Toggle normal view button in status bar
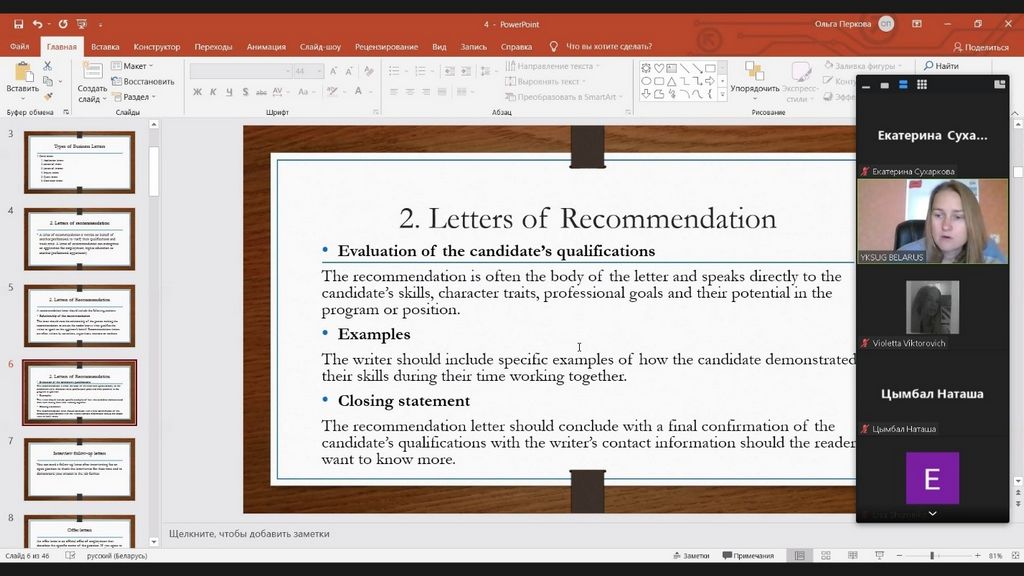This screenshot has width=1024, height=576. coord(799,556)
